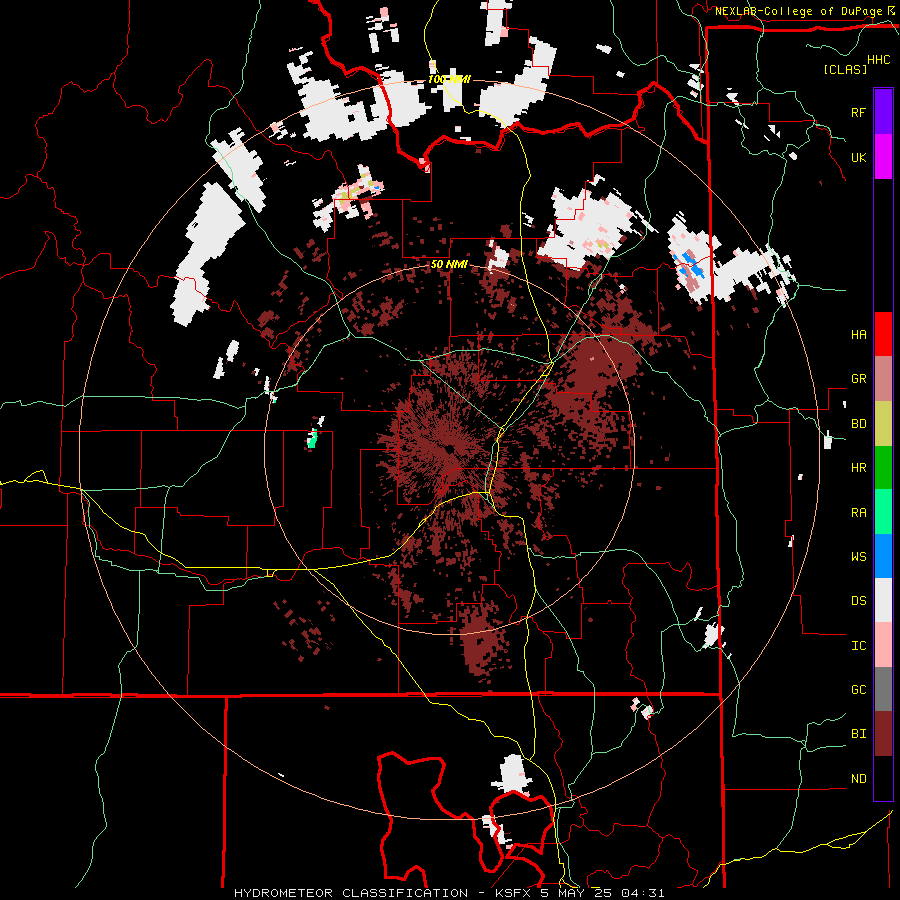The width and height of the screenshot is (900, 900).
Task: Click the magenta UK color swatch
Action: tap(883, 157)
